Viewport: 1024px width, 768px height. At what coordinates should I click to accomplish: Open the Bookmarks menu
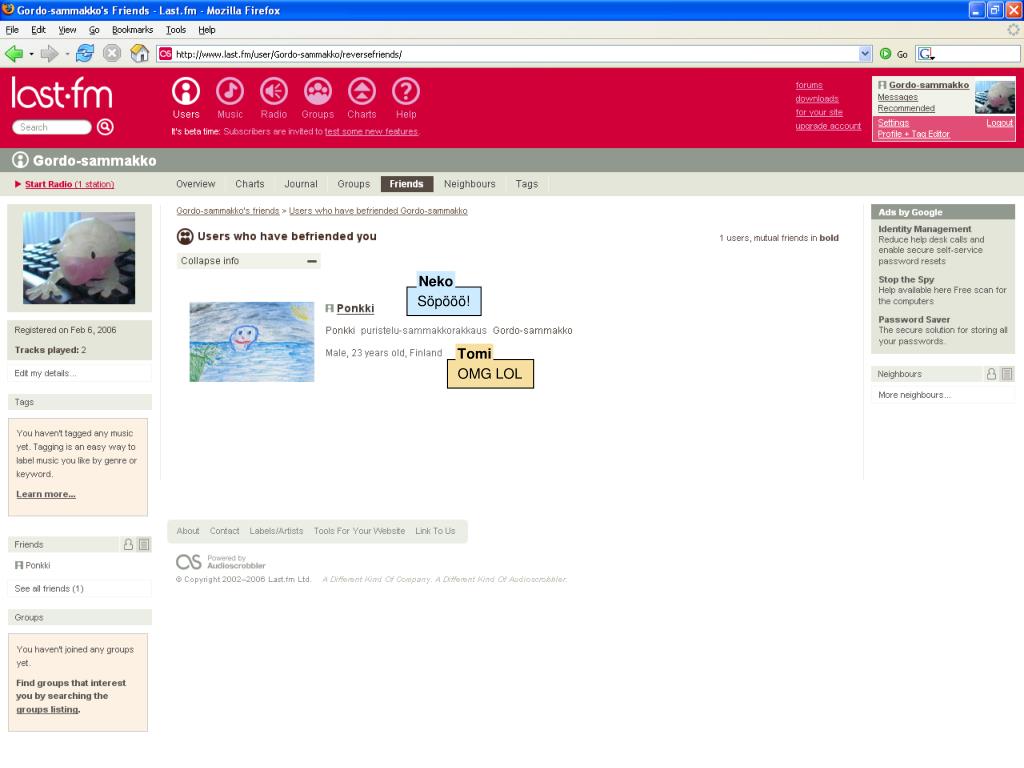(x=133, y=30)
